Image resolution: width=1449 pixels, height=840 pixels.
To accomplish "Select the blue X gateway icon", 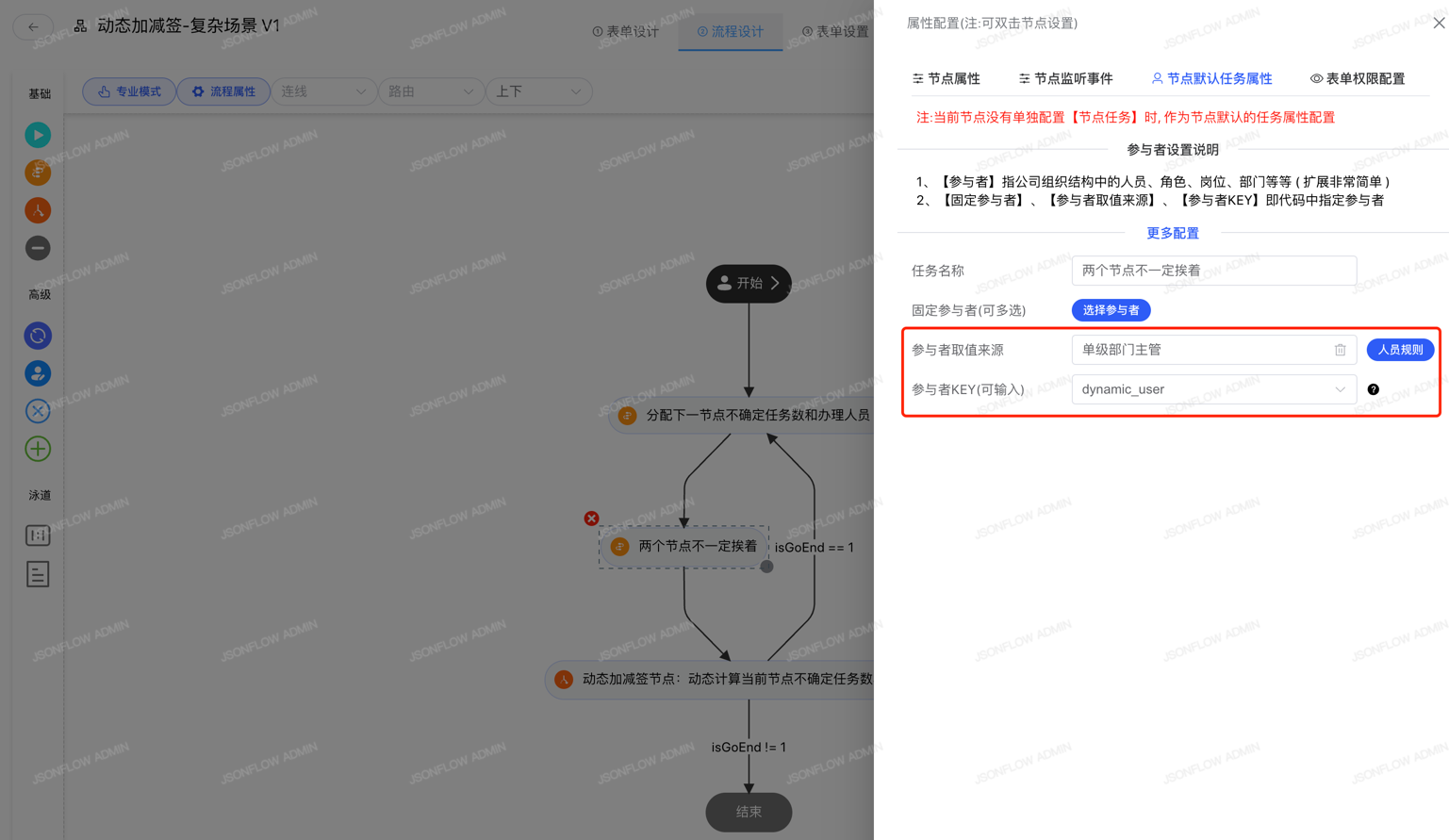I will click(38, 411).
